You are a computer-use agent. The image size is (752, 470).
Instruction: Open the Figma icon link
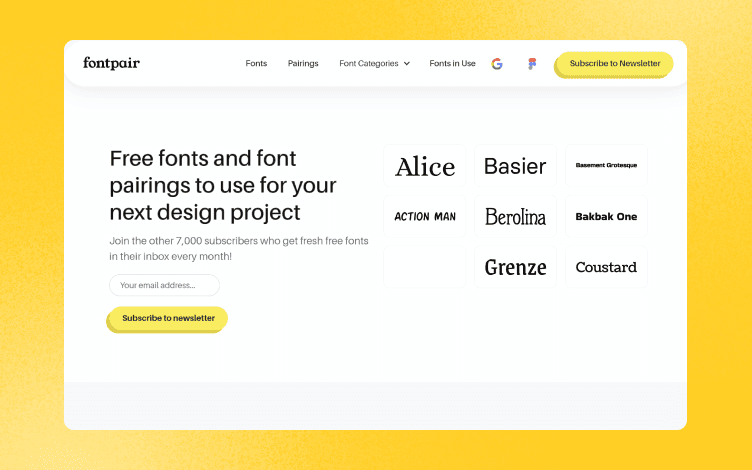coord(532,64)
